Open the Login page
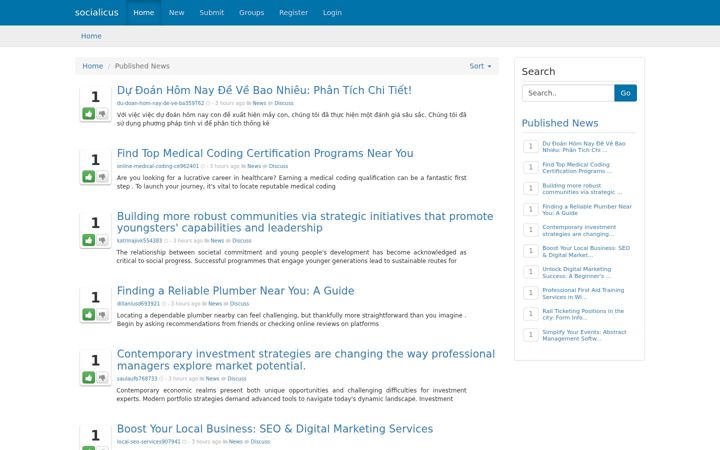This screenshot has height=450, width=720. [x=332, y=12]
